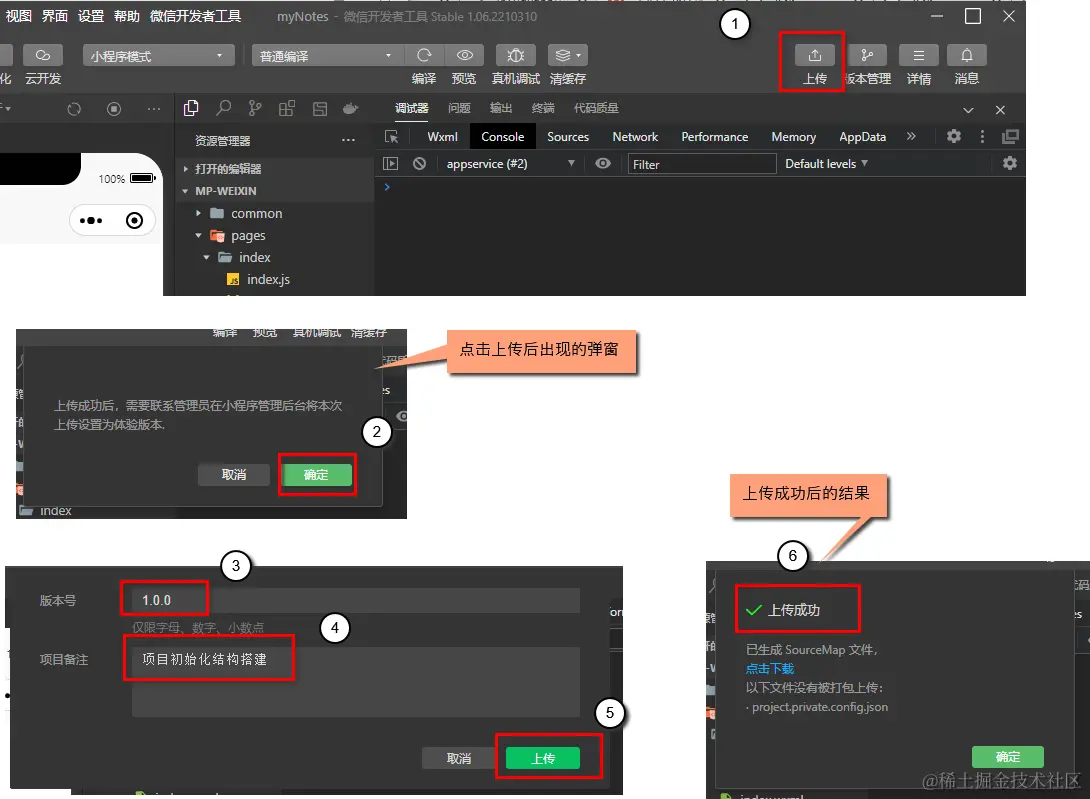This screenshot has height=799, width=1090.
Task: Open 版本管理 version control icon
Action: pyautogui.click(x=866, y=55)
